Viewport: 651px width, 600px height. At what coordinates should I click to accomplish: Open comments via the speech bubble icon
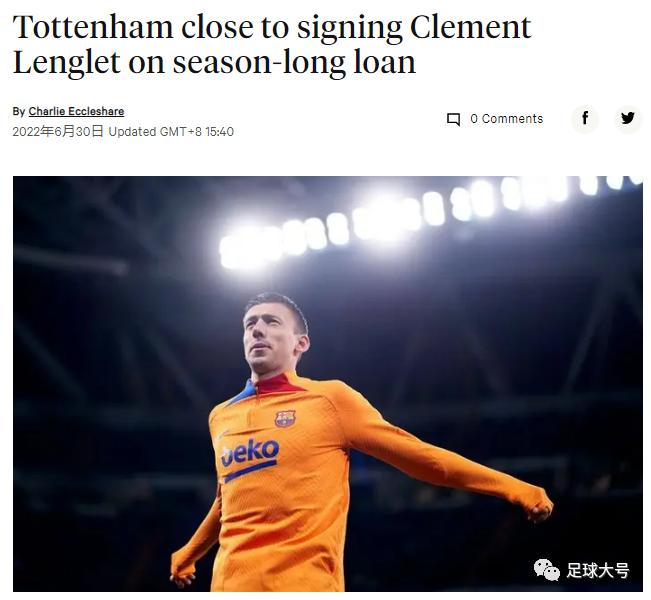click(453, 119)
